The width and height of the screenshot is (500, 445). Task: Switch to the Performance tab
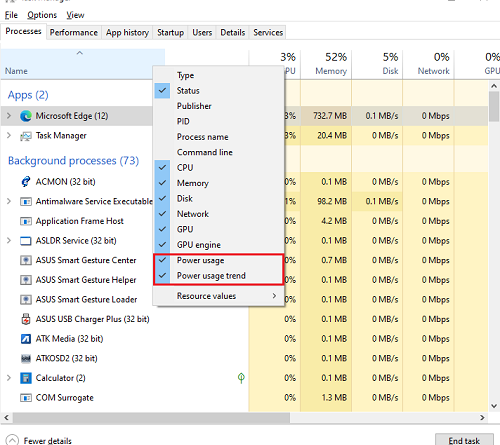[x=74, y=32]
